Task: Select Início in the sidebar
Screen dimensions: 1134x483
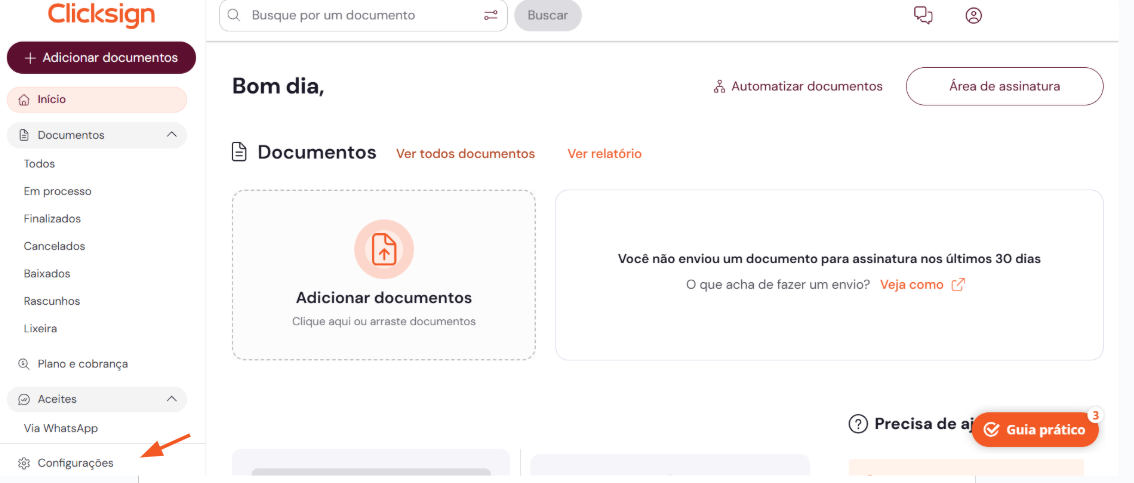Action: tap(52, 100)
